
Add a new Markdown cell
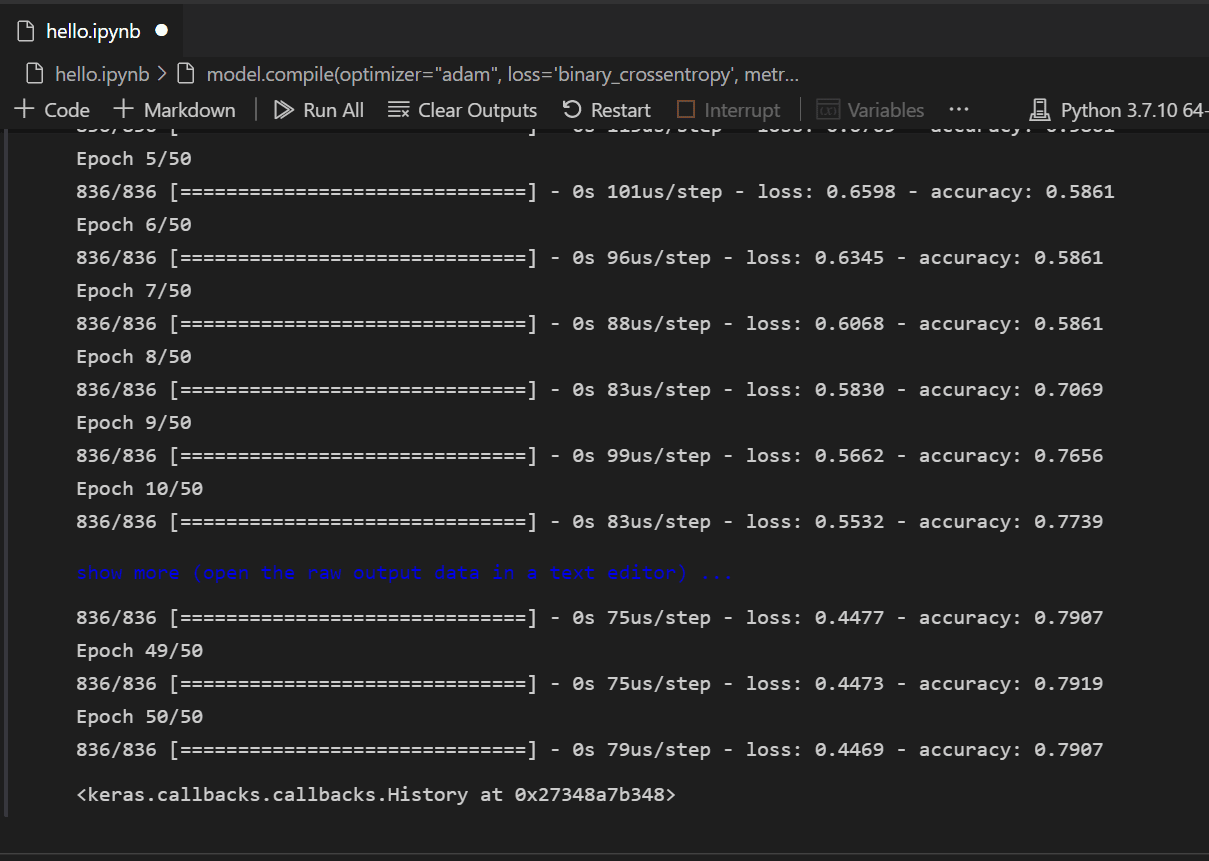tap(174, 110)
